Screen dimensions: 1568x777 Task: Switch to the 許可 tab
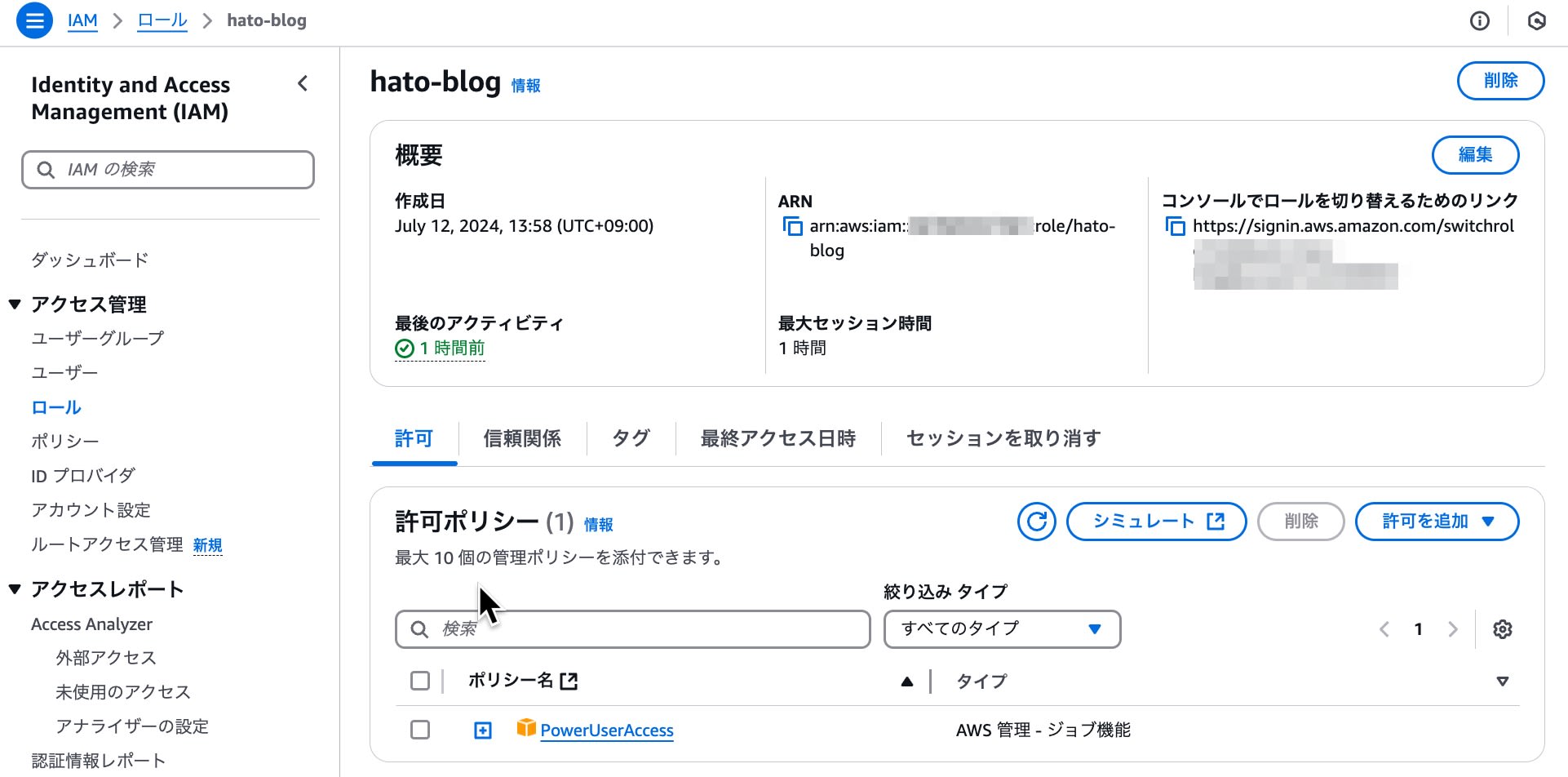pyautogui.click(x=414, y=439)
